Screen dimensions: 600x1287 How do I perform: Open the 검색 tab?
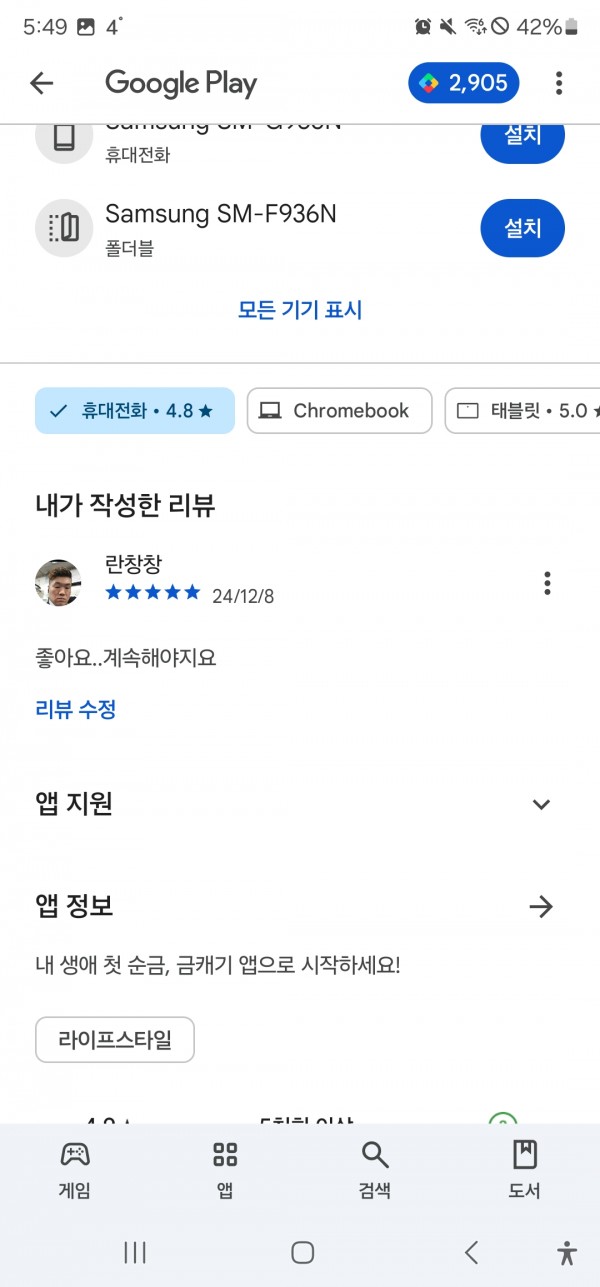click(375, 1170)
